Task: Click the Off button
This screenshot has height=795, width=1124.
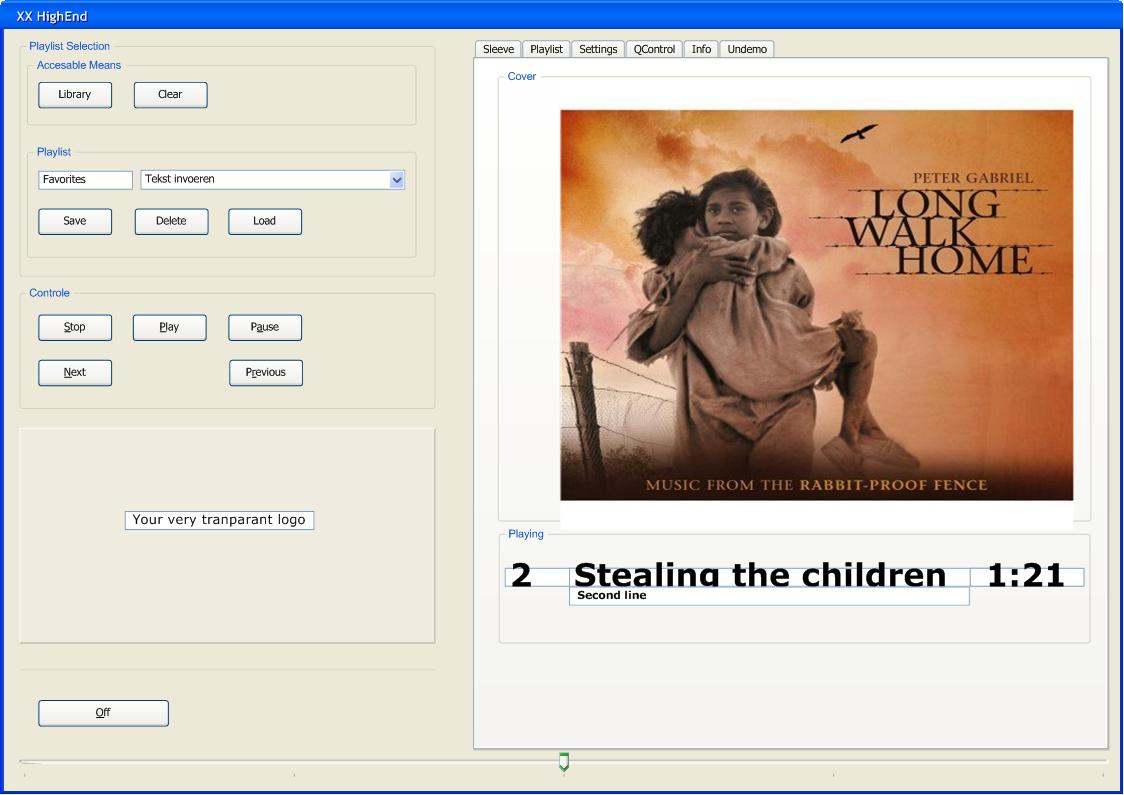Action: coord(103,713)
